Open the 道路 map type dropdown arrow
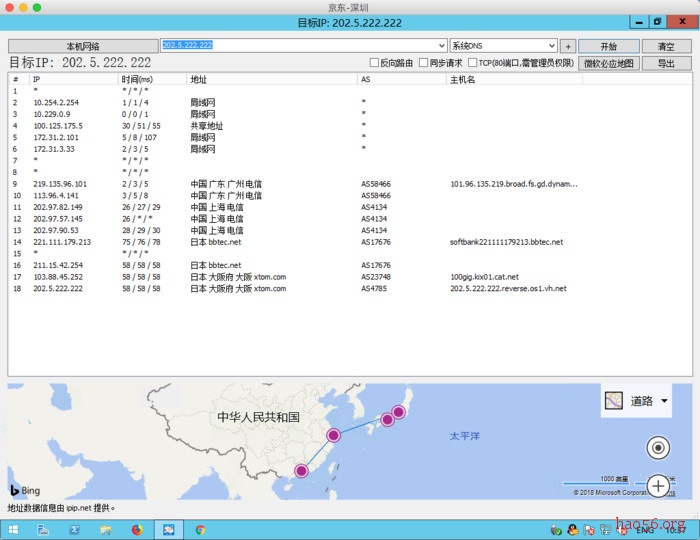Viewport: 700px width, 540px height. [664, 401]
